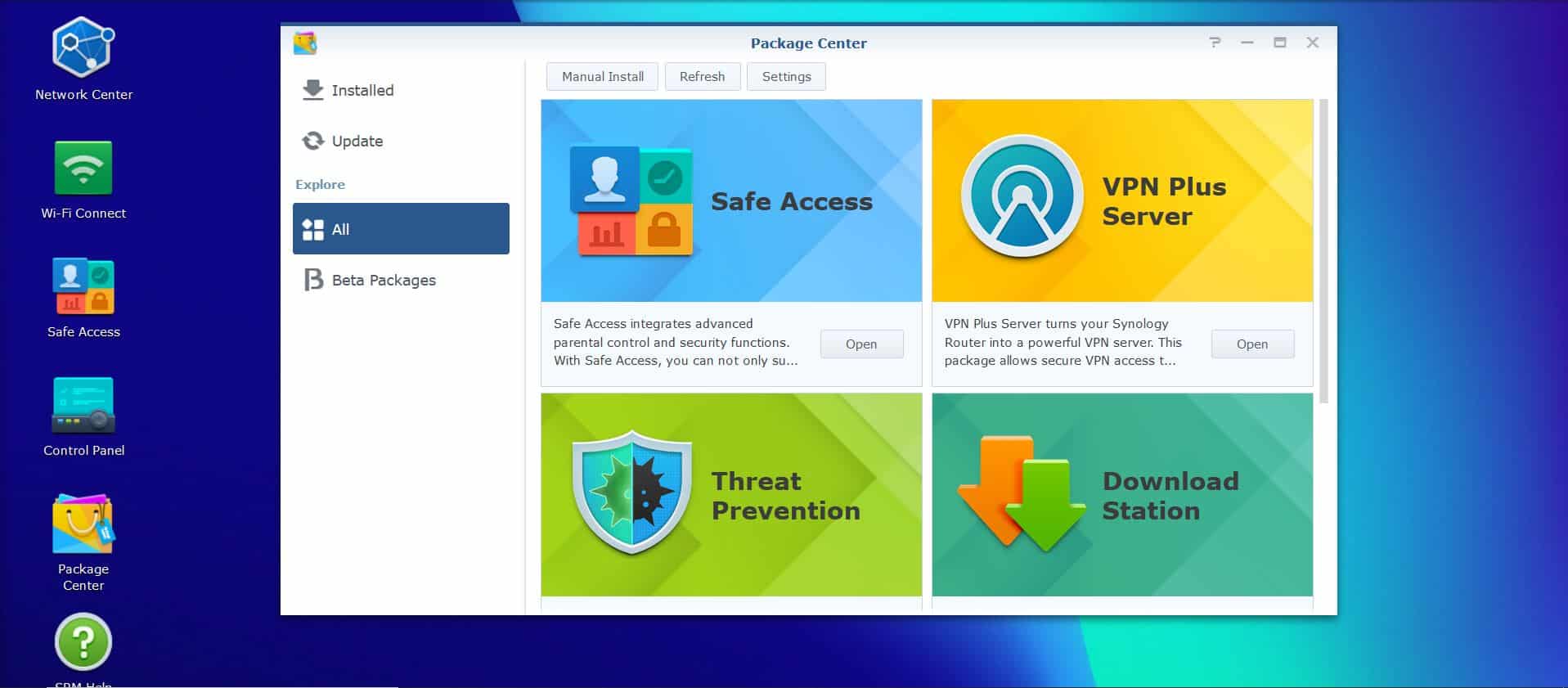Click the All grid icon in sidebar
1568x688 pixels.
[312, 229]
